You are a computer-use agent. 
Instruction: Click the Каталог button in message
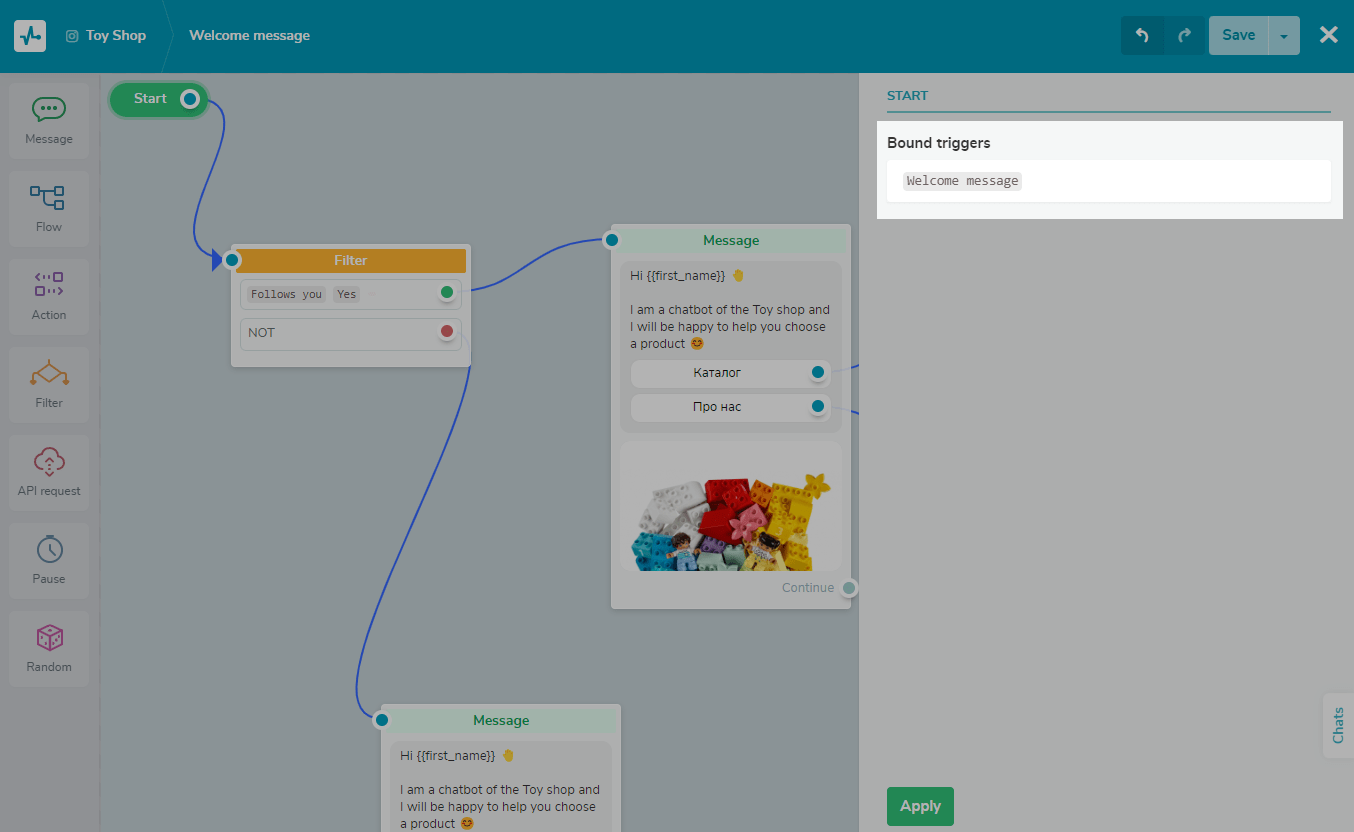point(717,373)
